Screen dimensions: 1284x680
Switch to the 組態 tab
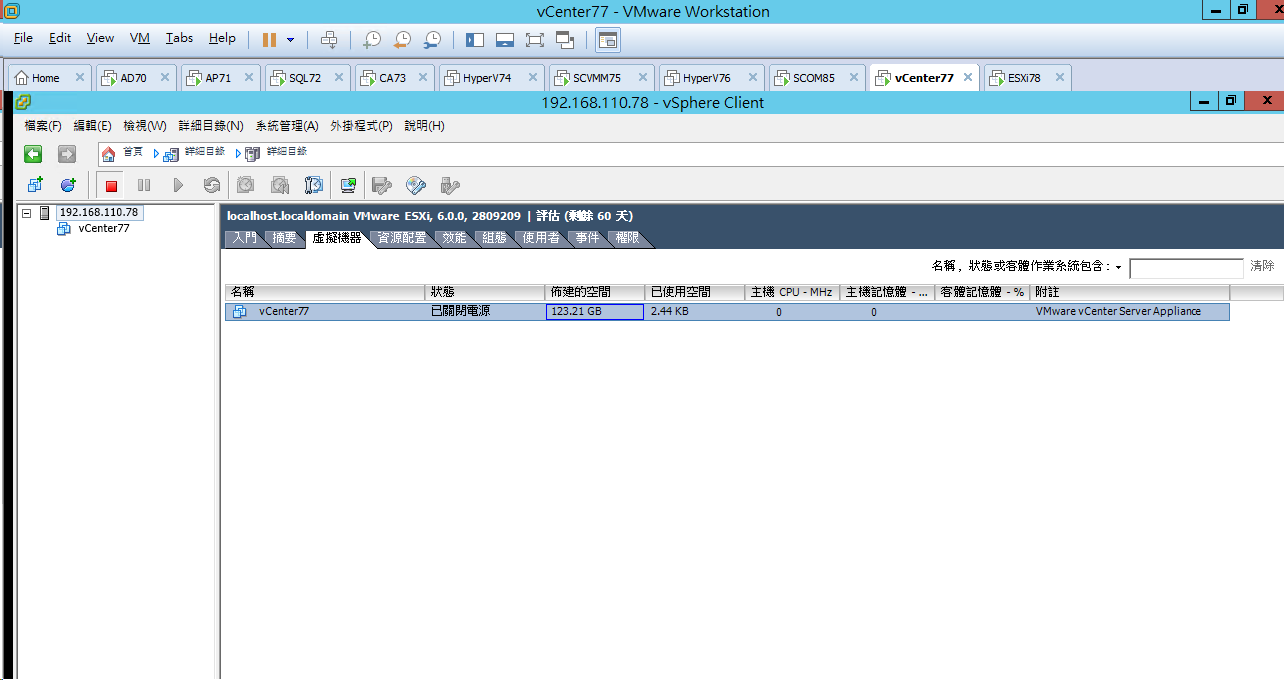(x=494, y=238)
